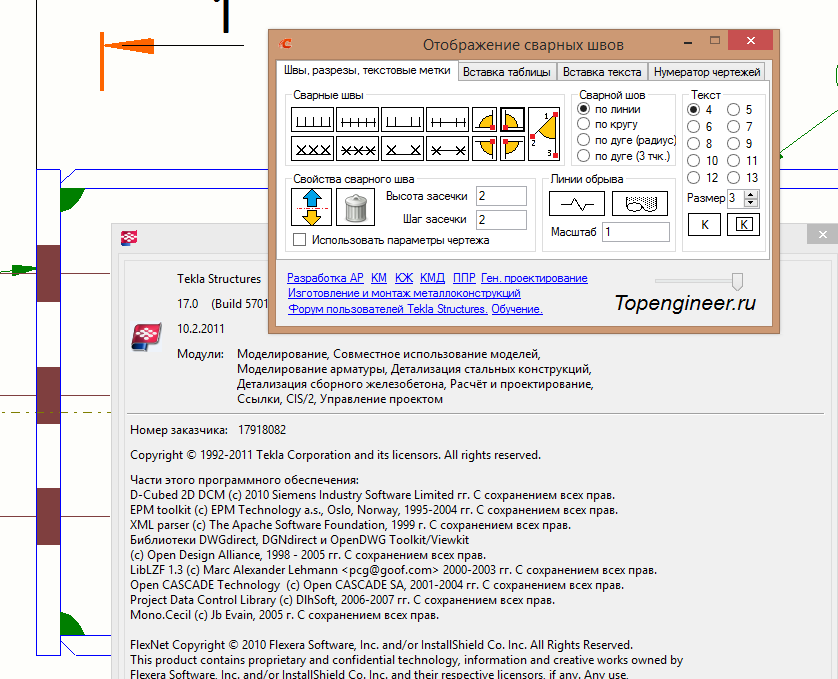Select the sparse crossed-tick weld seam icon

[x=447, y=120]
